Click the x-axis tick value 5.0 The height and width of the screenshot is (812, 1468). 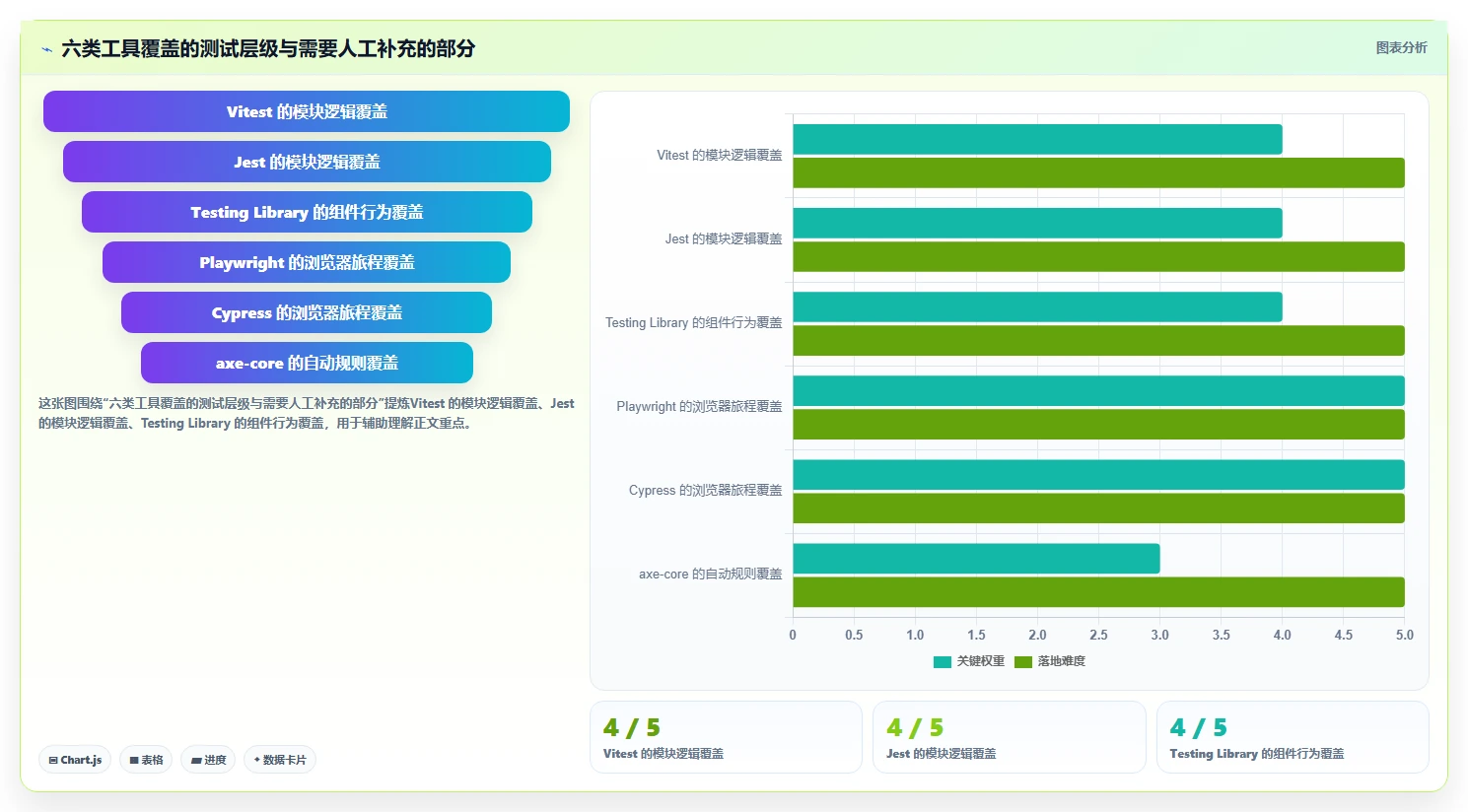1404,635
